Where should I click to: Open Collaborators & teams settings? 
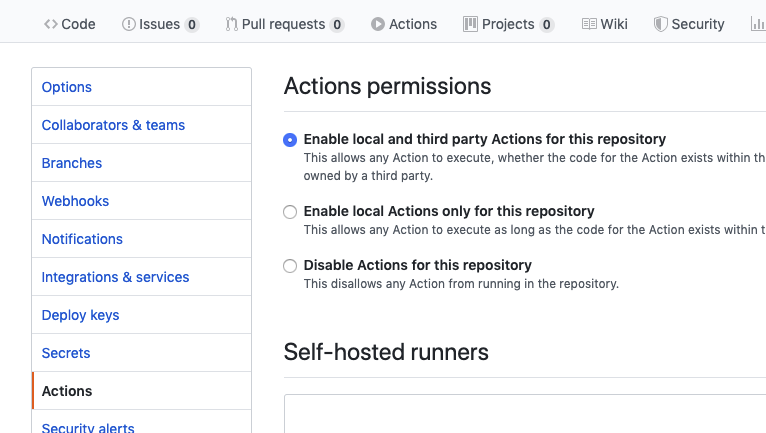[x=142, y=125]
